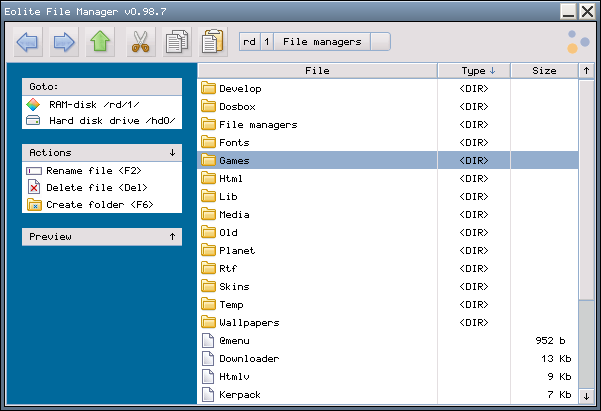
Task: Select the Wallpapers folder
Action: pos(248,323)
